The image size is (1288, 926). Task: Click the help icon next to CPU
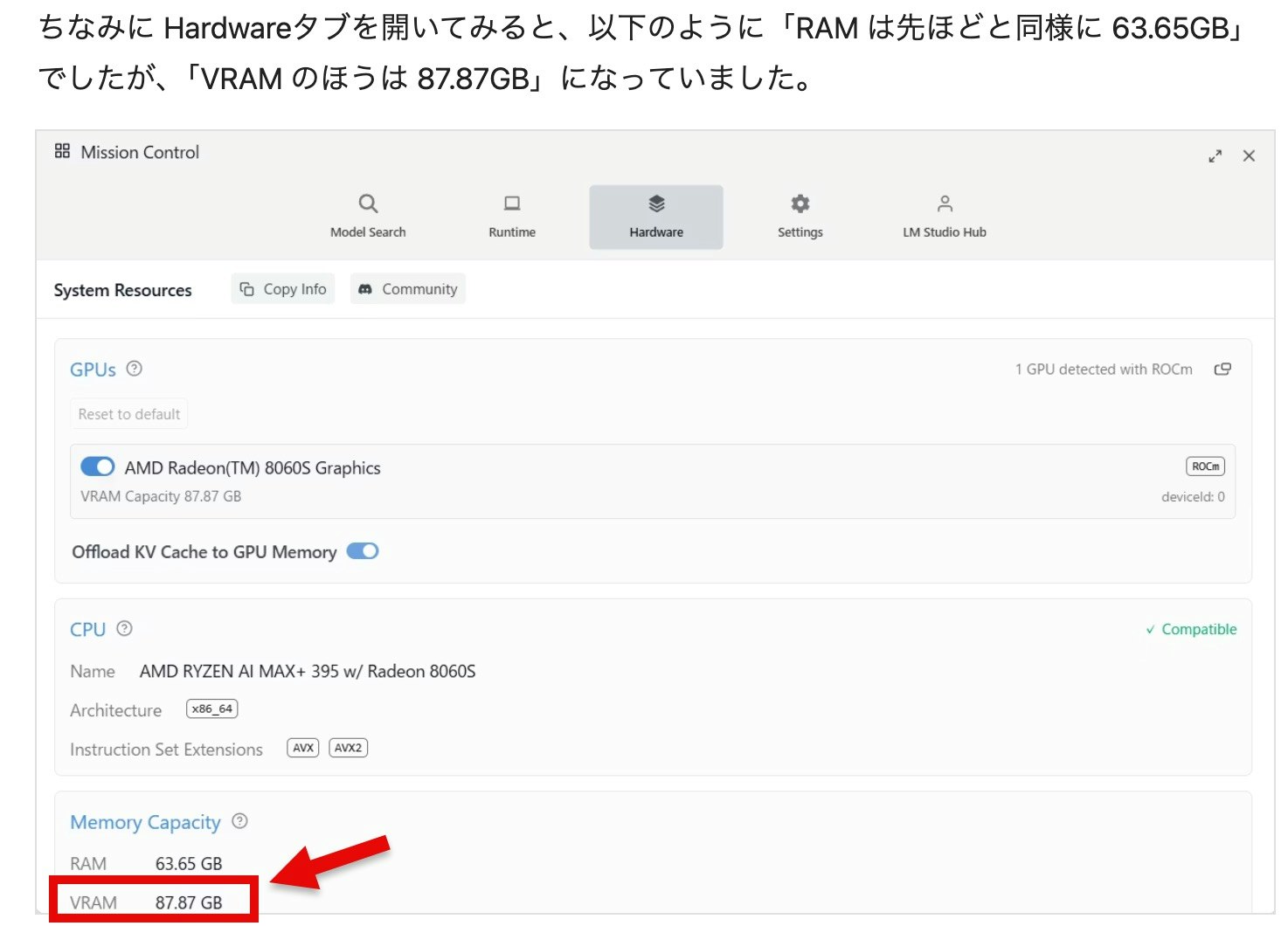[124, 628]
